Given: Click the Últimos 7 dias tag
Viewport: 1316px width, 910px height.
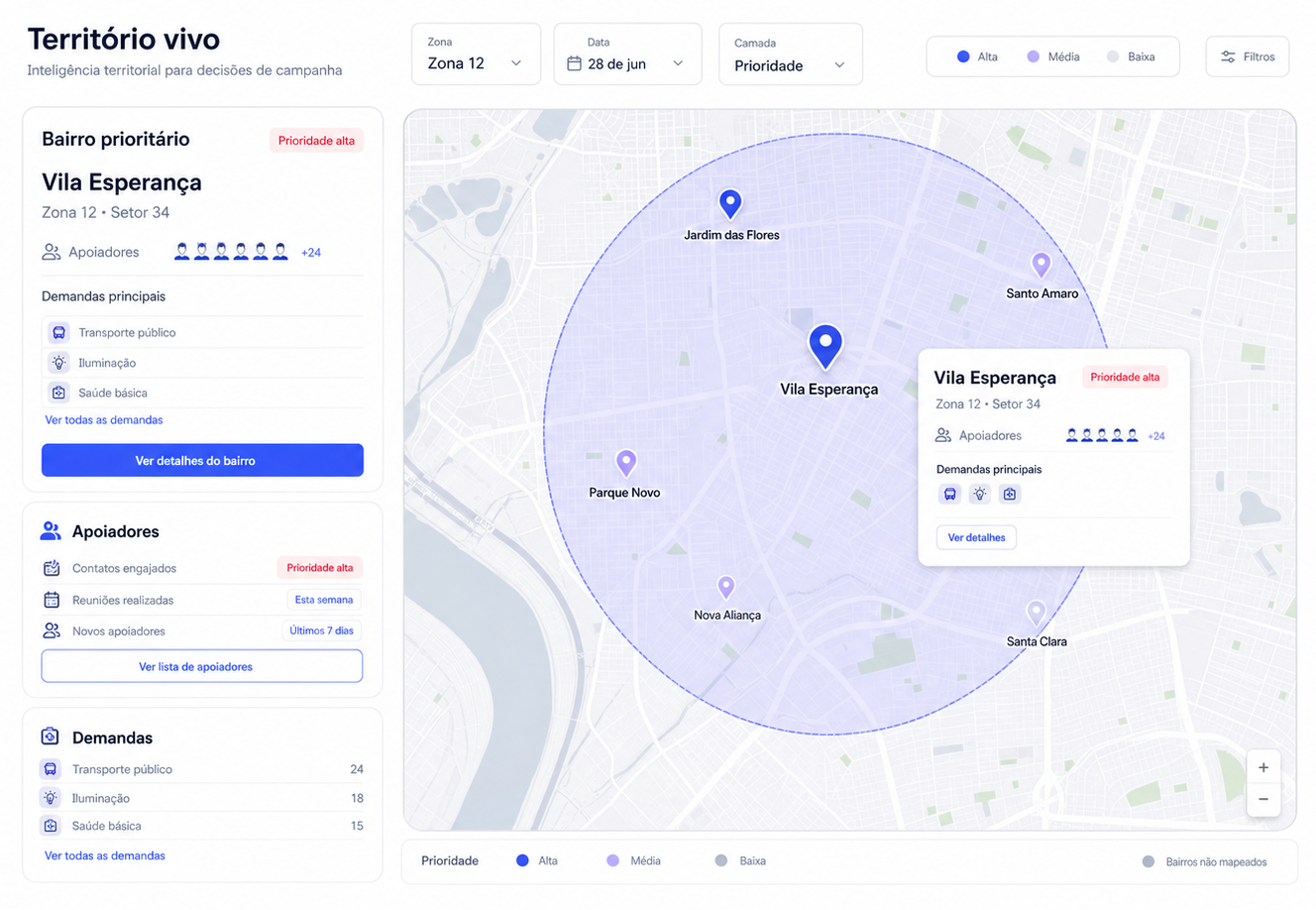Looking at the screenshot, I should 321,630.
